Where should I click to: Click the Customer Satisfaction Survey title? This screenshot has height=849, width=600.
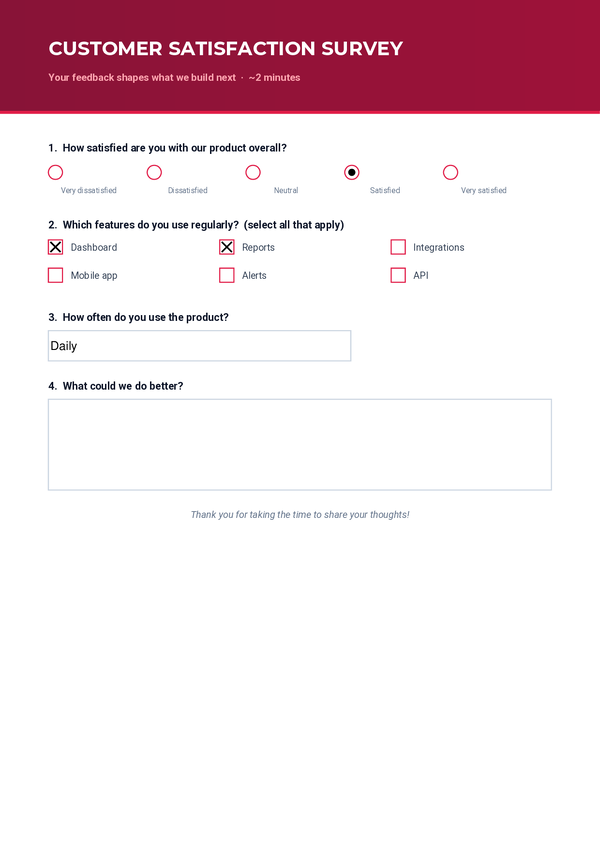tap(226, 49)
